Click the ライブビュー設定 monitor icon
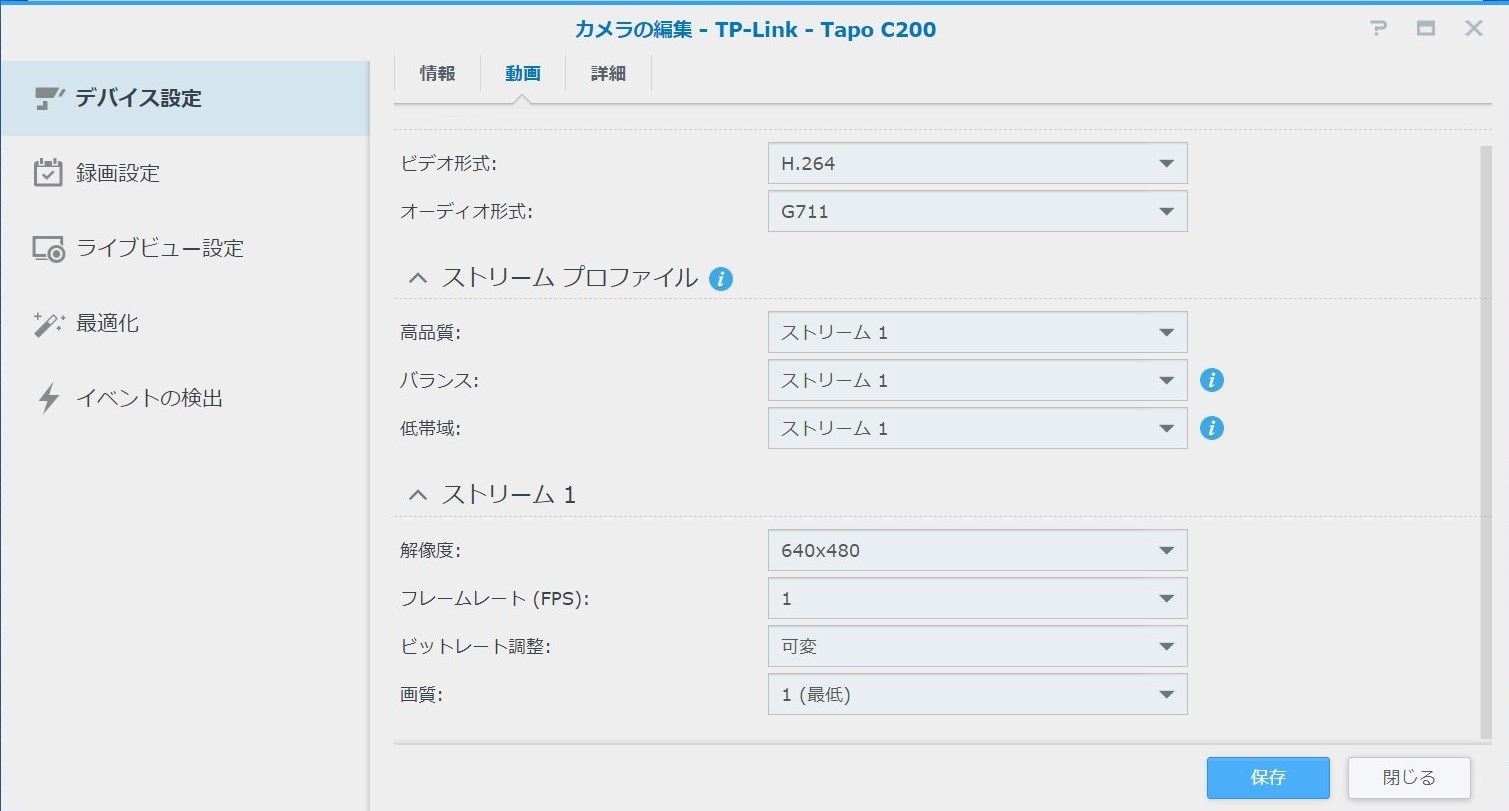 (x=48, y=249)
